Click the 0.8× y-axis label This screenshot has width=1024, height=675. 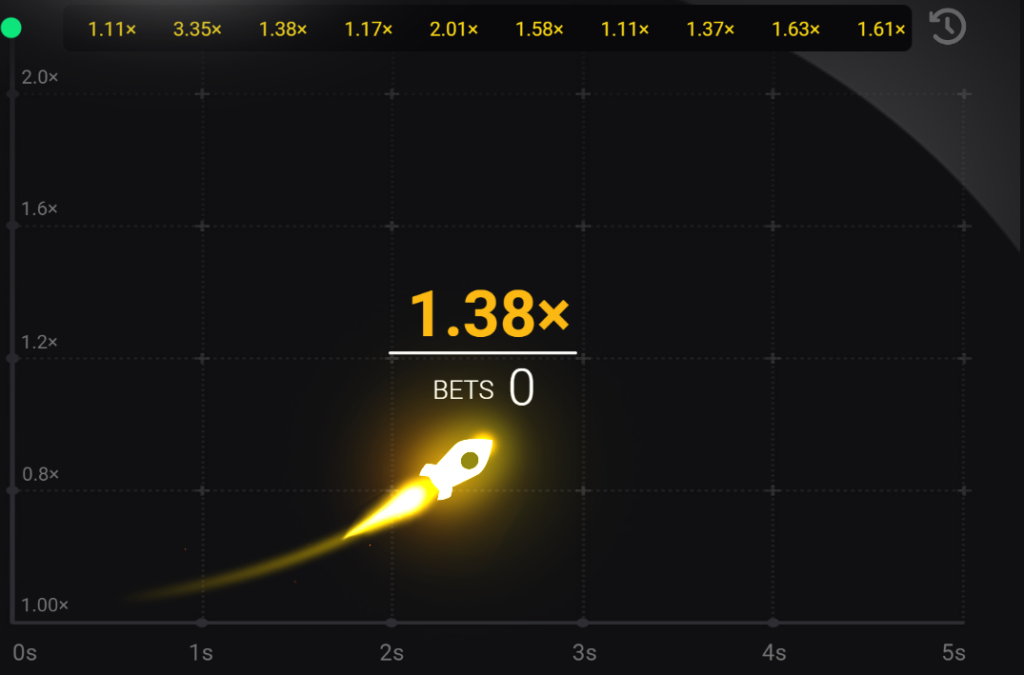40,474
